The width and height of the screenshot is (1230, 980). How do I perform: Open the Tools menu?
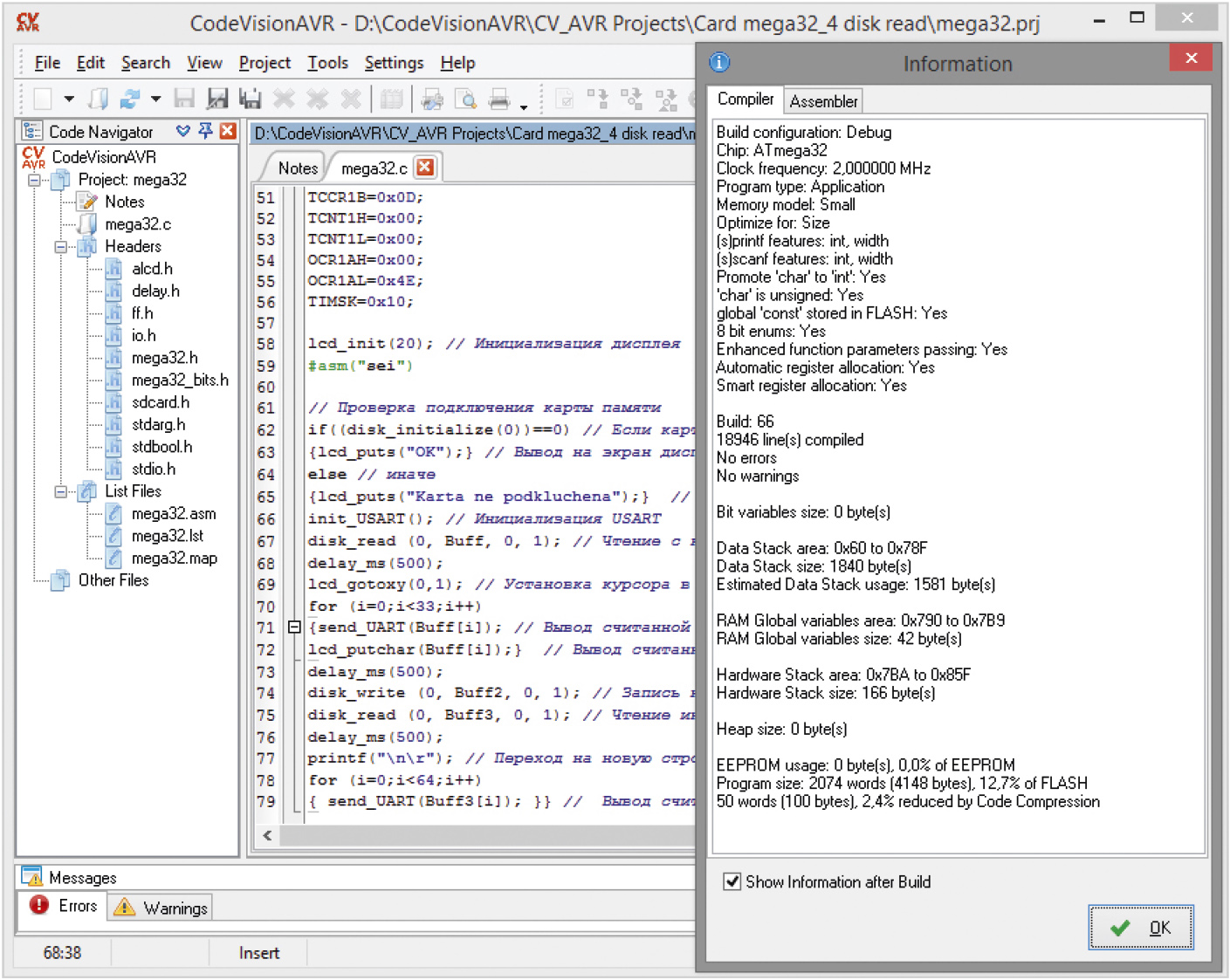(327, 63)
